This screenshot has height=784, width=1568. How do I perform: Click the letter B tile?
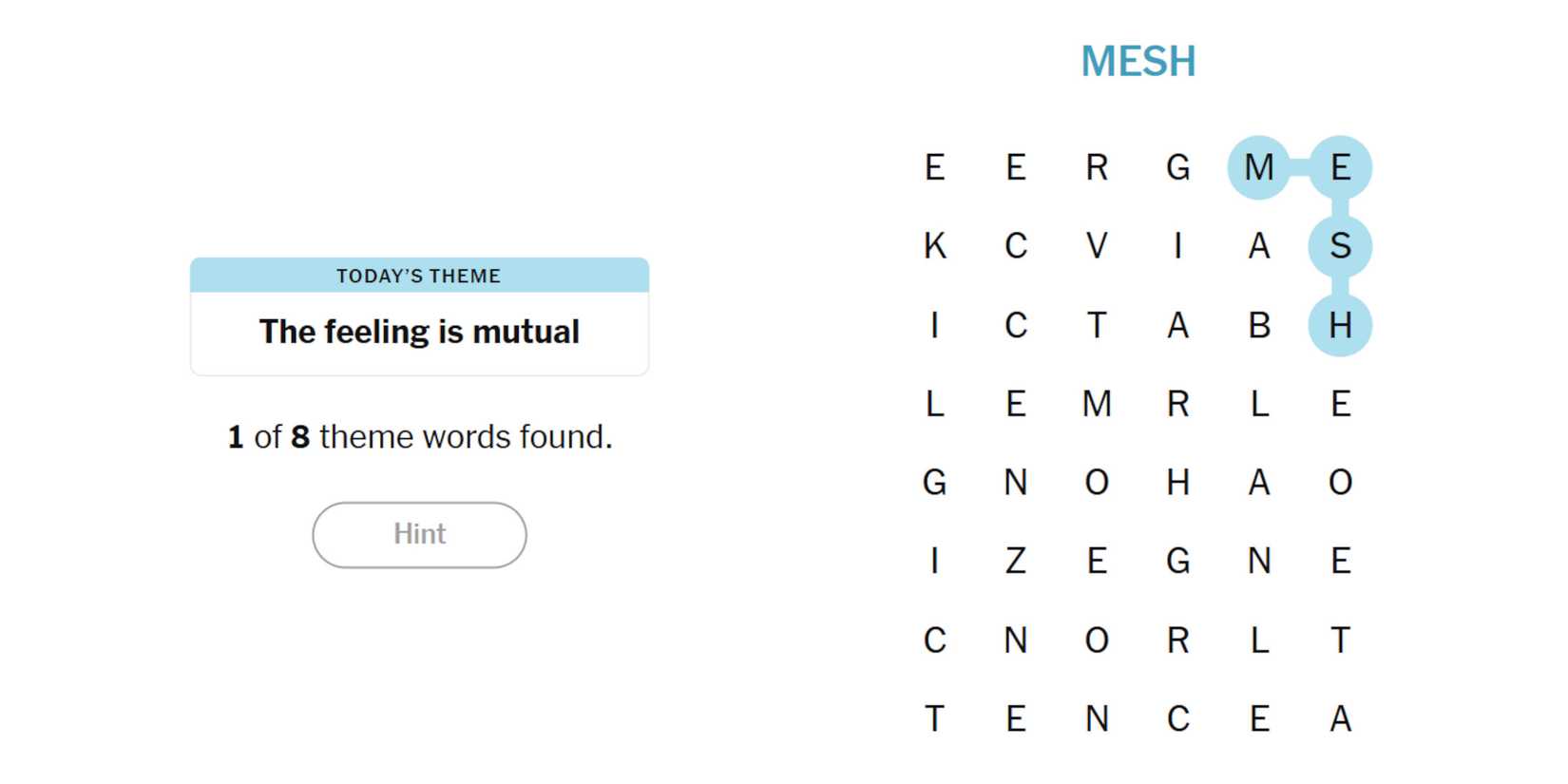(1258, 326)
